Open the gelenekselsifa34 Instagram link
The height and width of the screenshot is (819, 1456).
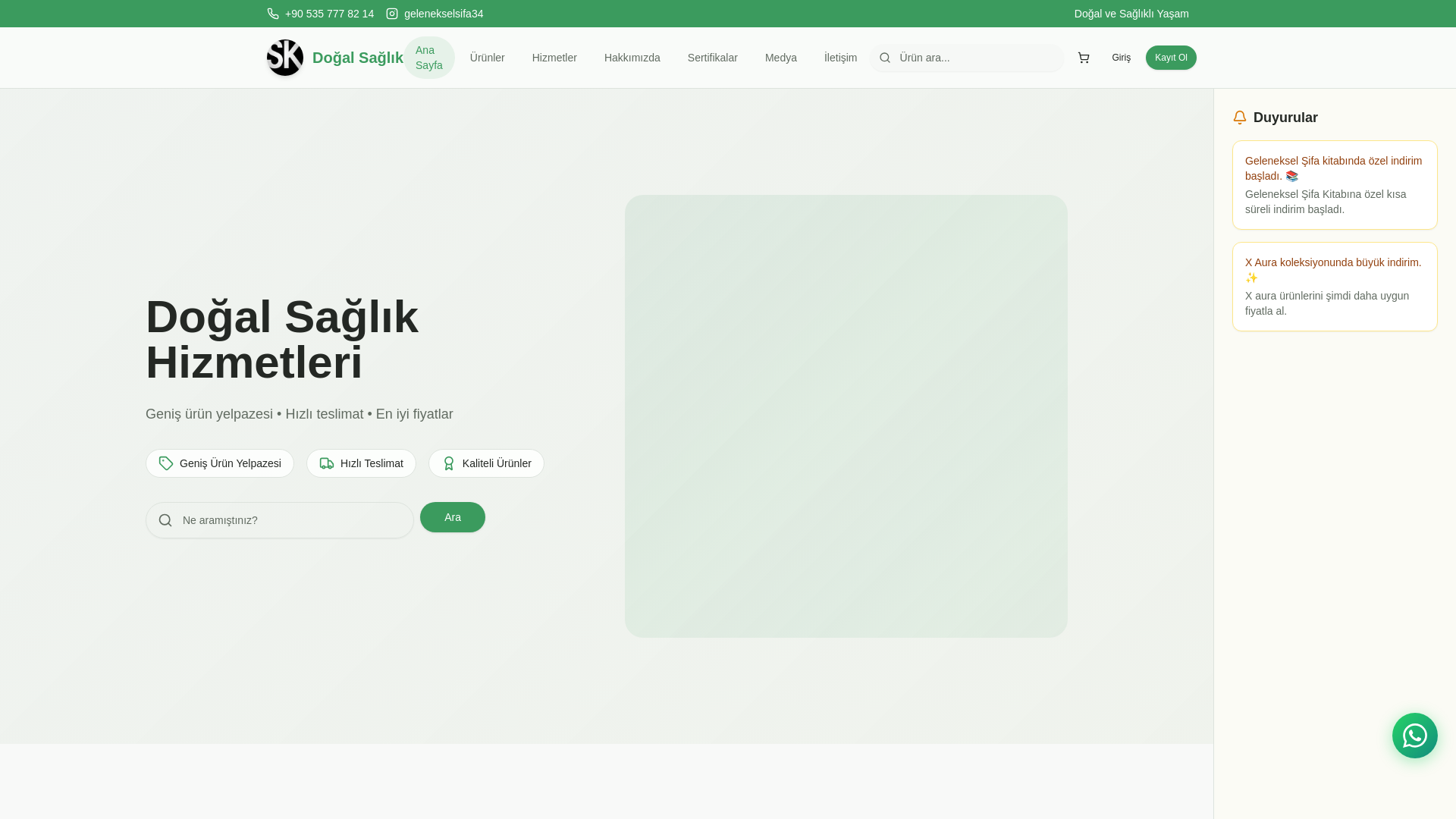(x=444, y=14)
